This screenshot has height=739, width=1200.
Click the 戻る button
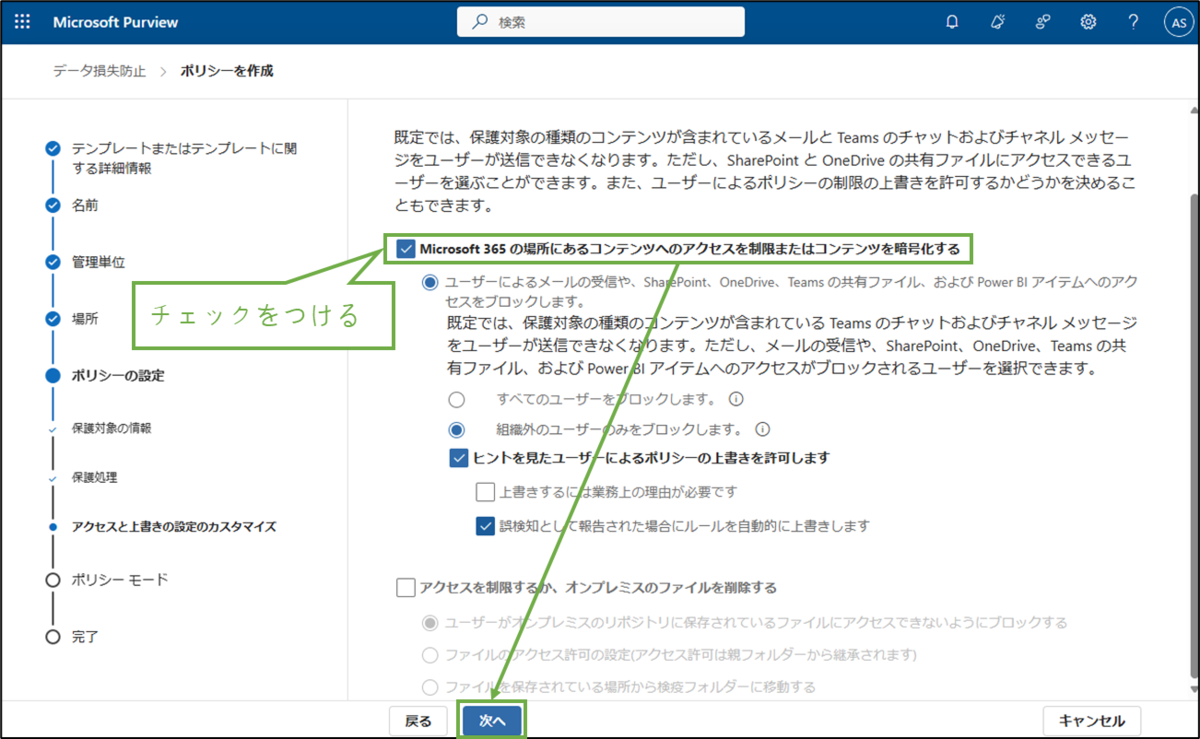click(418, 721)
